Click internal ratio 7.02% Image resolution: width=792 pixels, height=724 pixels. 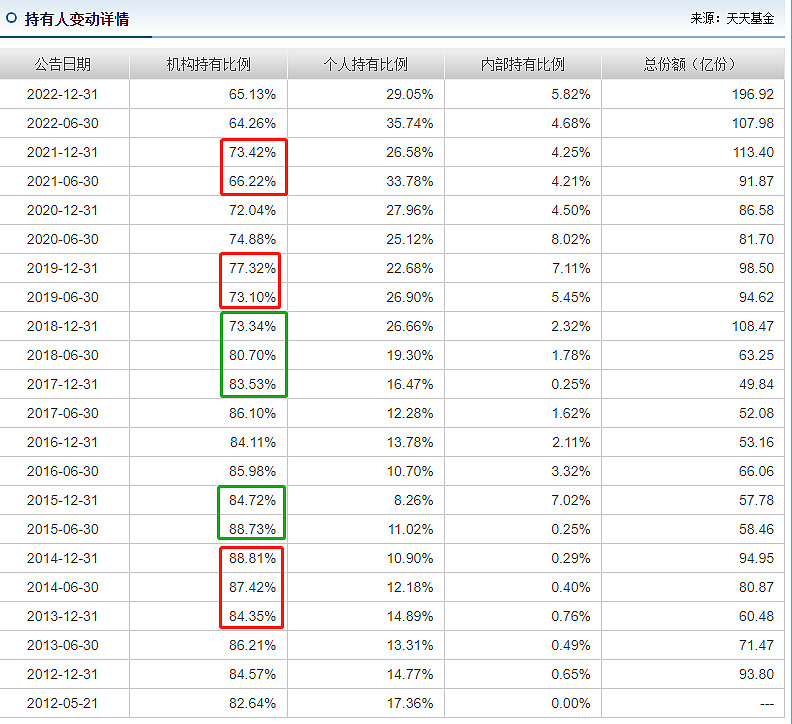571,500
